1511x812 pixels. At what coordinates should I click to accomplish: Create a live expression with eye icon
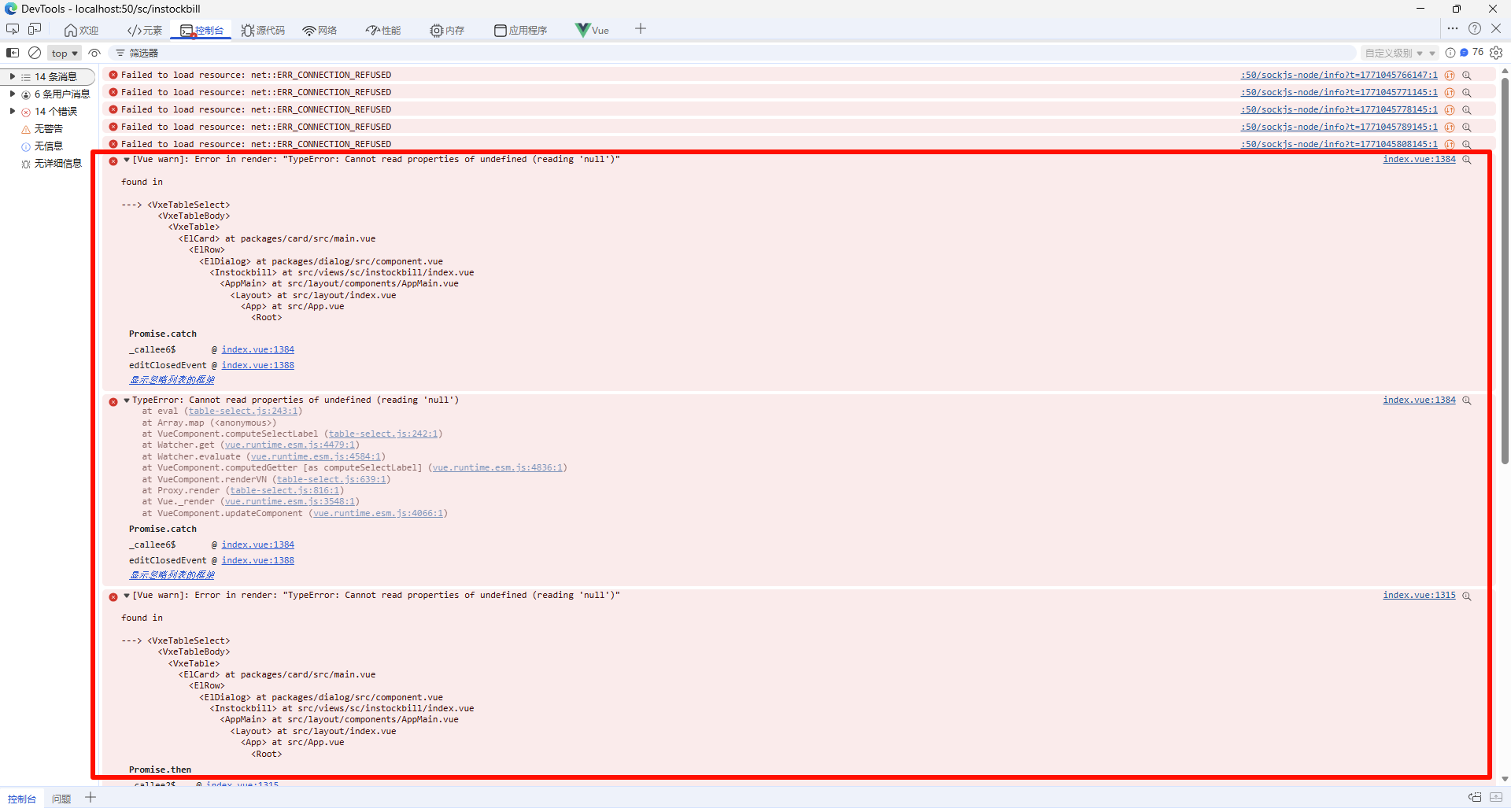[94, 53]
